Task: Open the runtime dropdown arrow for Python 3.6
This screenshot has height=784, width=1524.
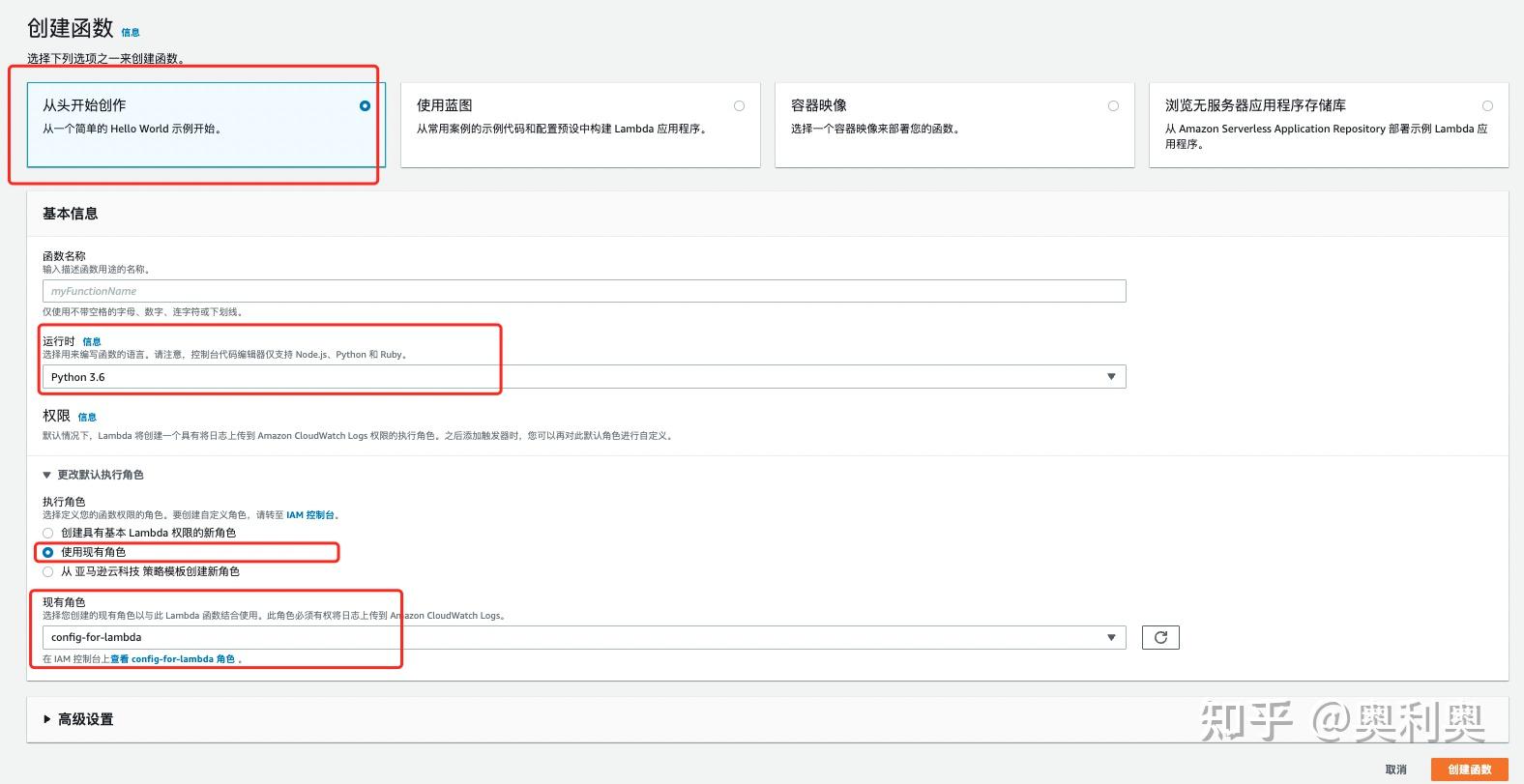Action: click(1111, 376)
